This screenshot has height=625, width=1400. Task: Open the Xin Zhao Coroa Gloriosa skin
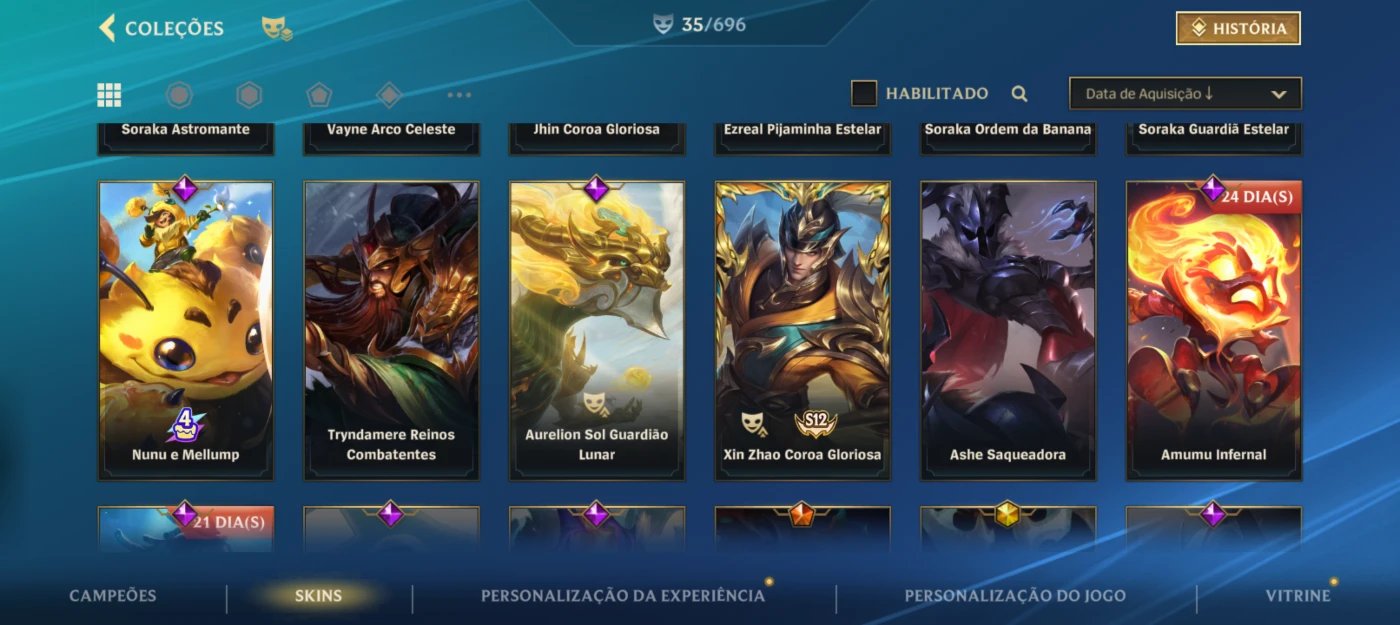(x=802, y=330)
